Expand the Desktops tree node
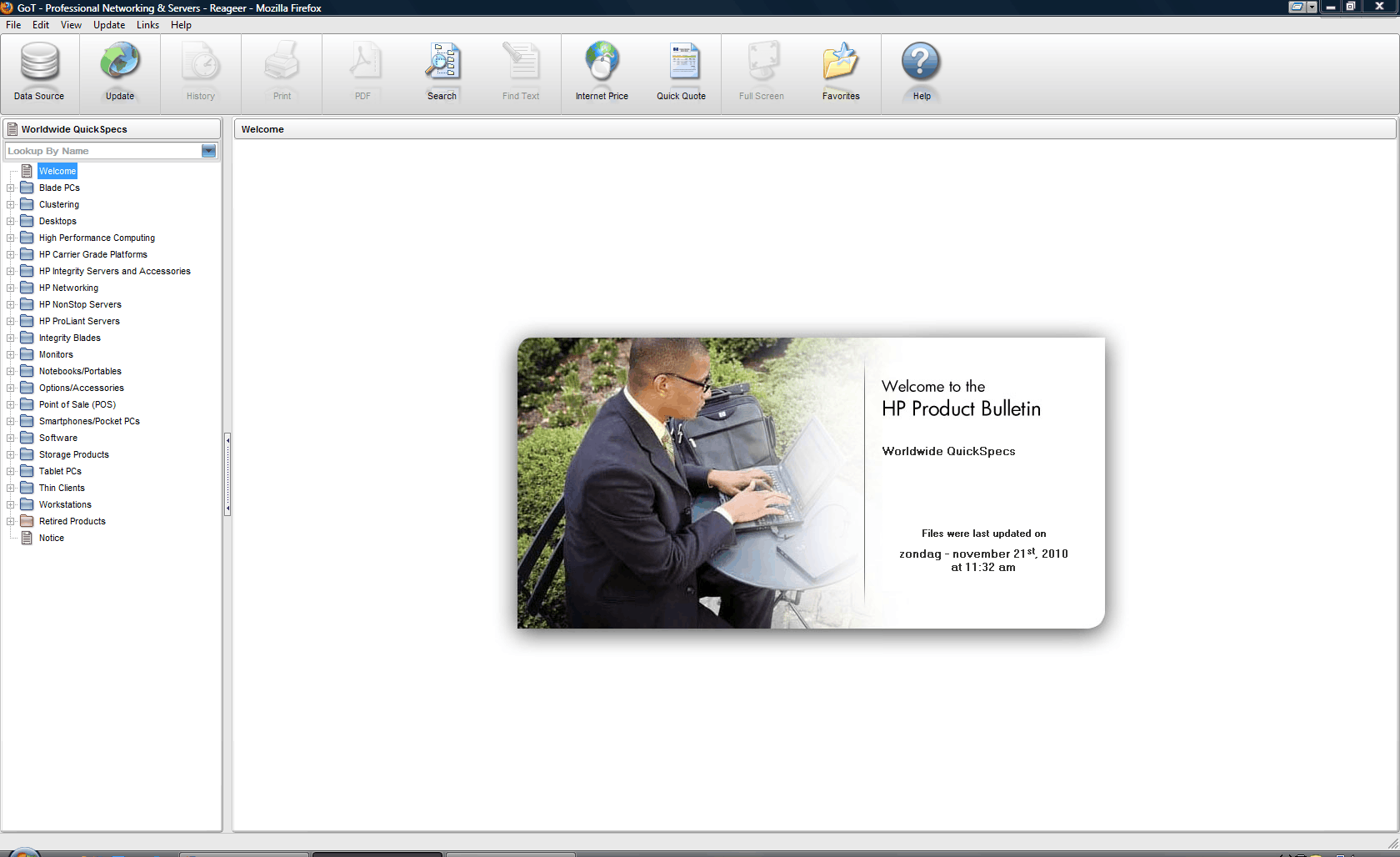 (10, 221)
